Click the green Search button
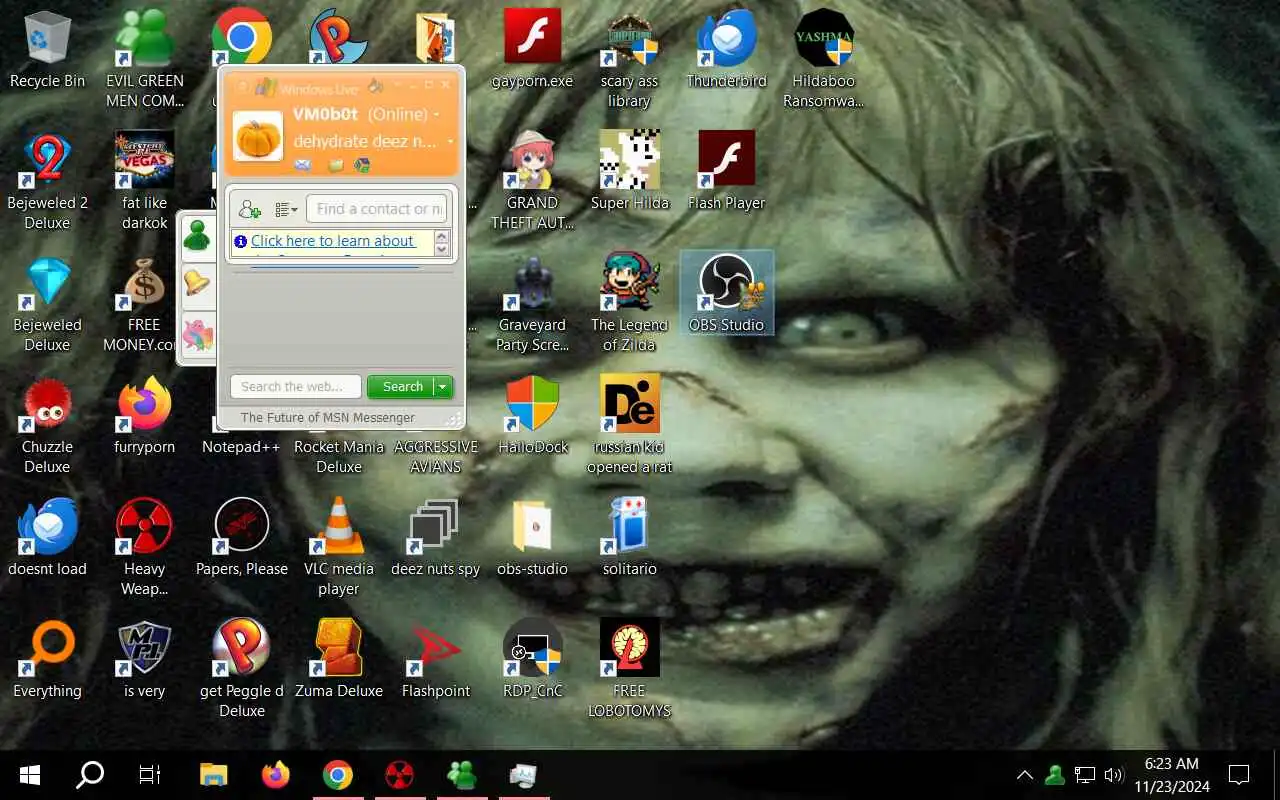Image resolution: width=1280 pixels, height=800 pixels. [x=402, y=387]
